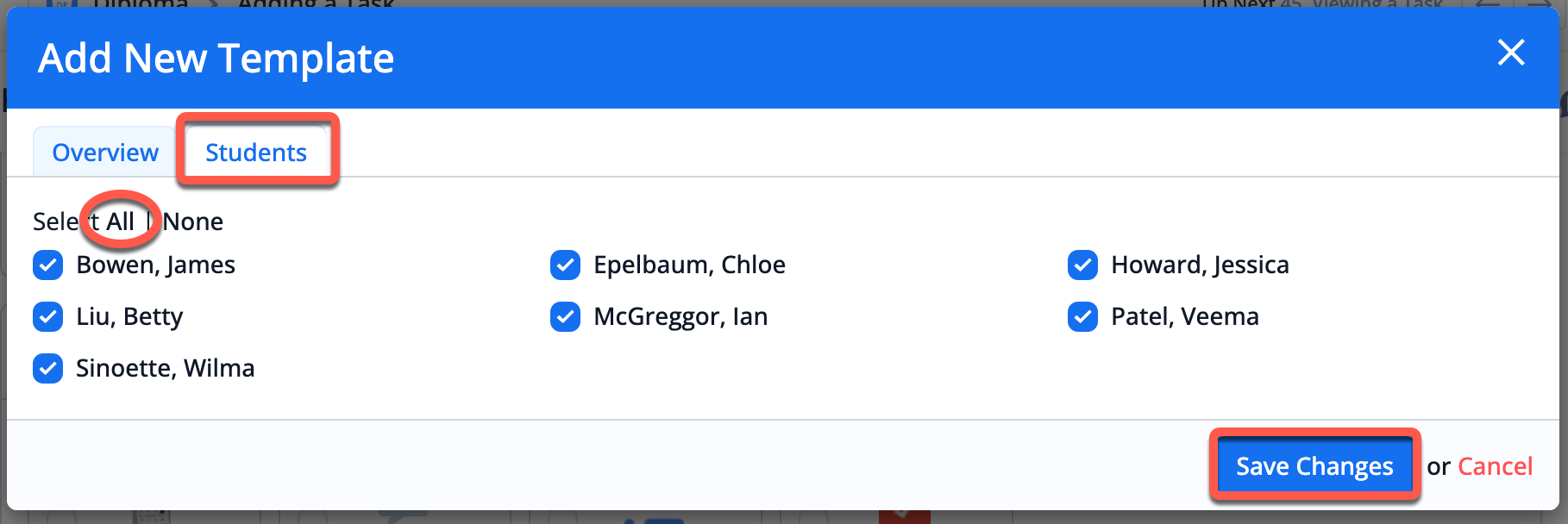The image size is (1568, 524).
Task: Click the Add New Template title
Action: coord(216,59)
